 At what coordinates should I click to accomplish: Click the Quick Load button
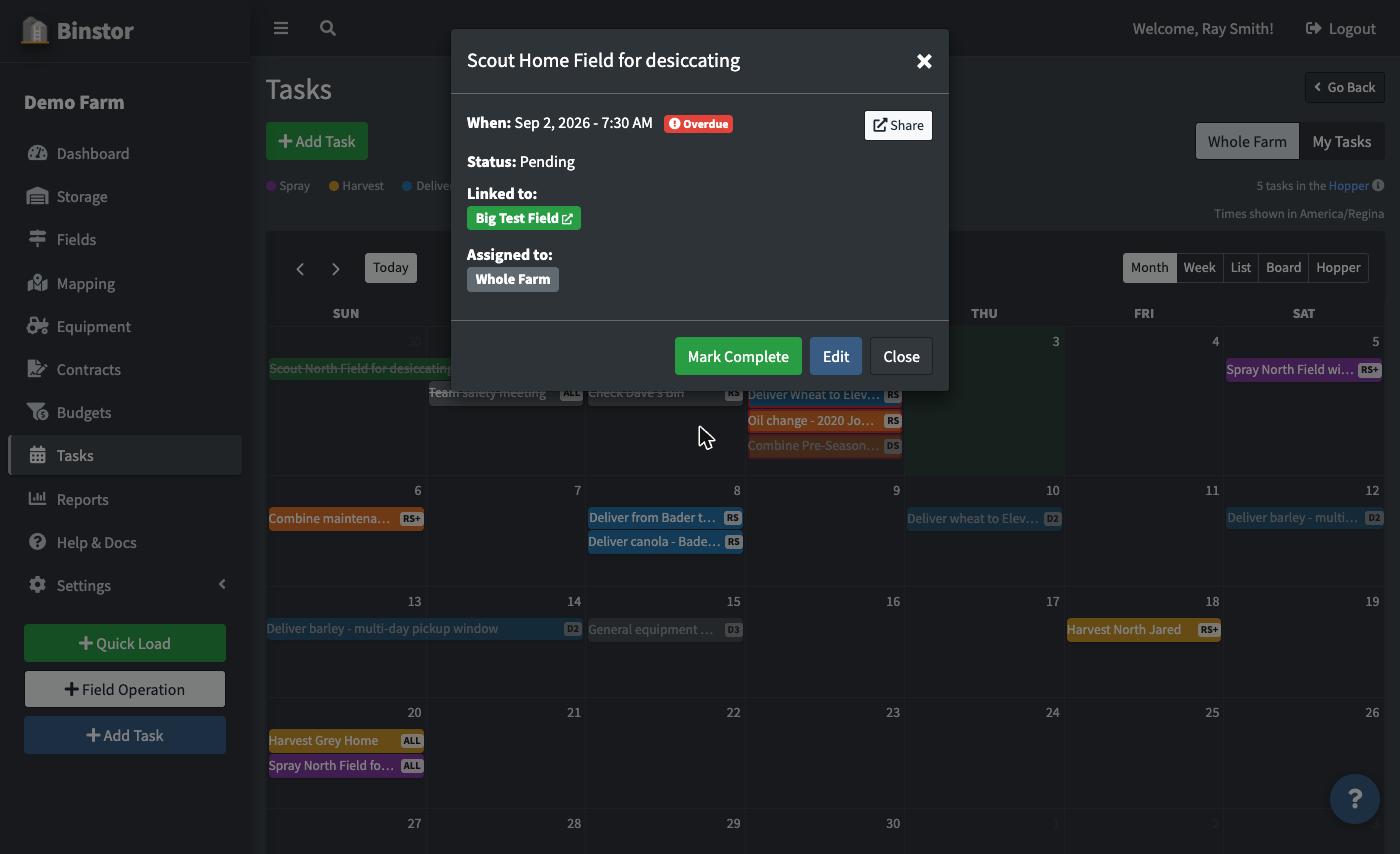click(x=125, y=643)
